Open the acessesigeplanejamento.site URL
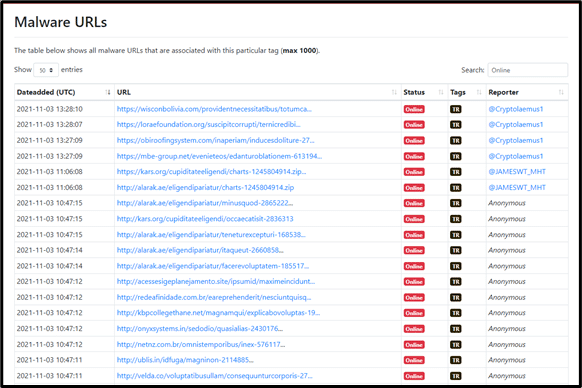 [x=216, y=282]
